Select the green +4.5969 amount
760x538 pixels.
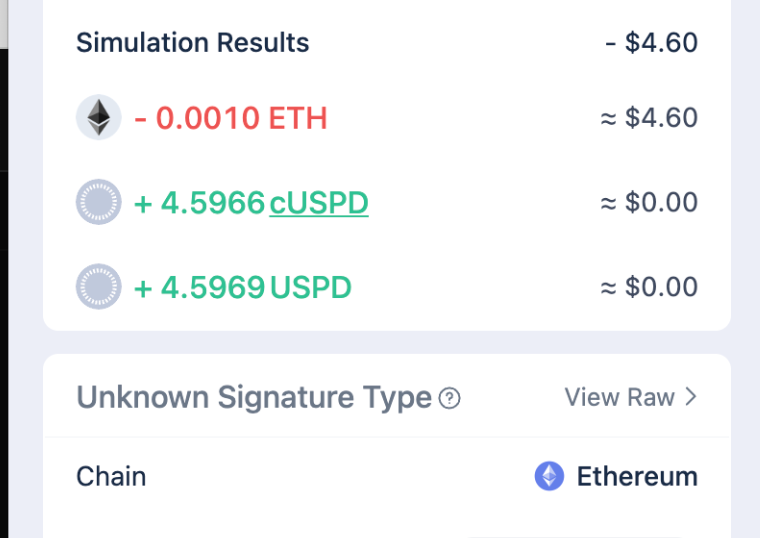[199, 288]
